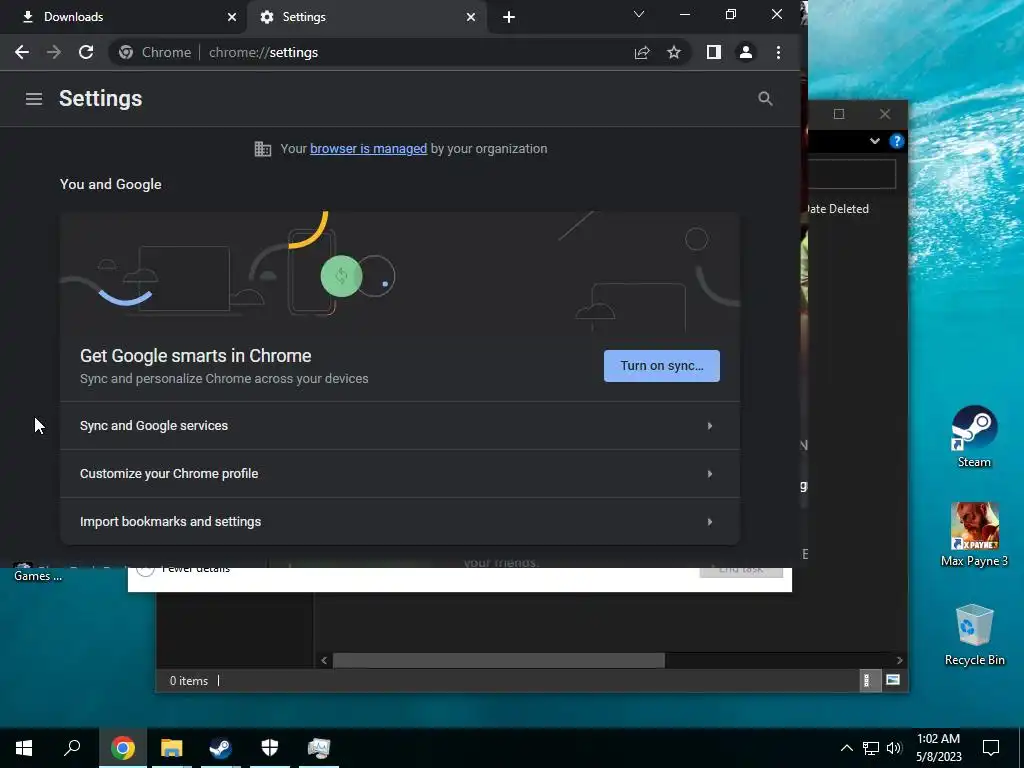This screenshot has height=768, width=1024.
Task: Switch Explorer to large icons view
Action: tap(893, 680)
